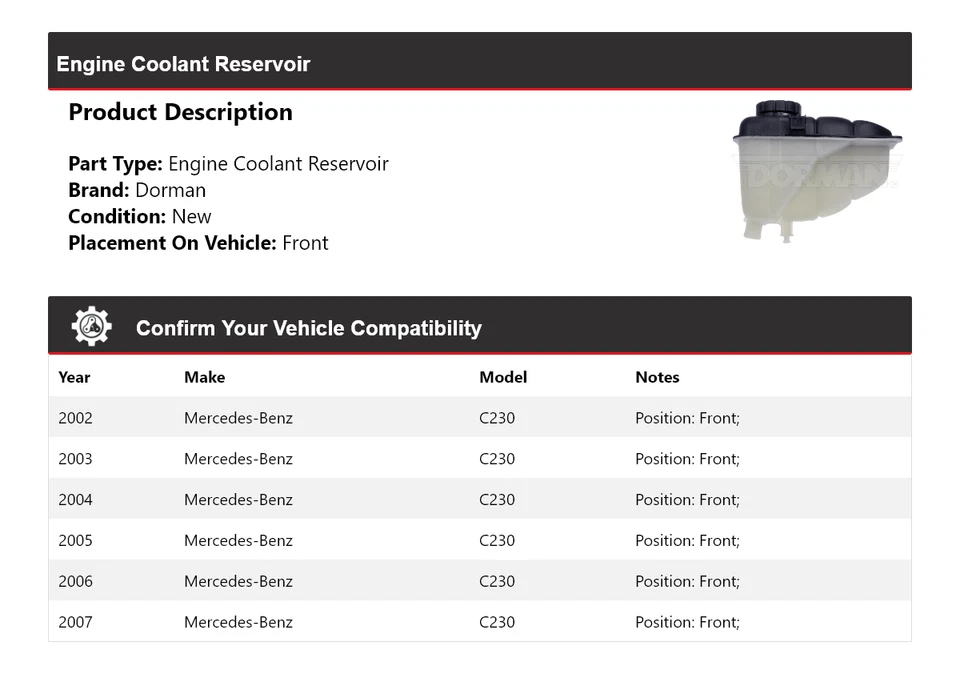This screenshot has height=674, width=960.
Task: Click the Engine Coolant Reservoir title bar
Action: [x=183, y=64]
